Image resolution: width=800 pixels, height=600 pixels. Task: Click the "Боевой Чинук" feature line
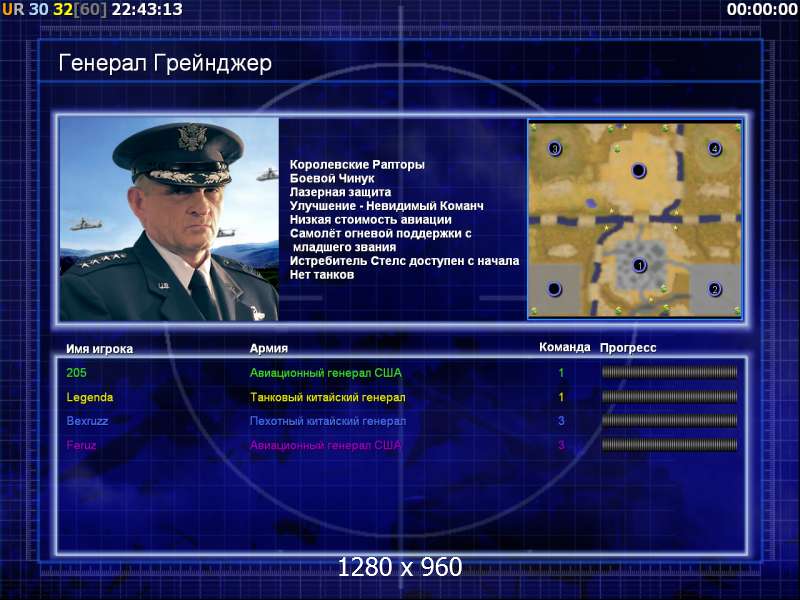point(332,178)
